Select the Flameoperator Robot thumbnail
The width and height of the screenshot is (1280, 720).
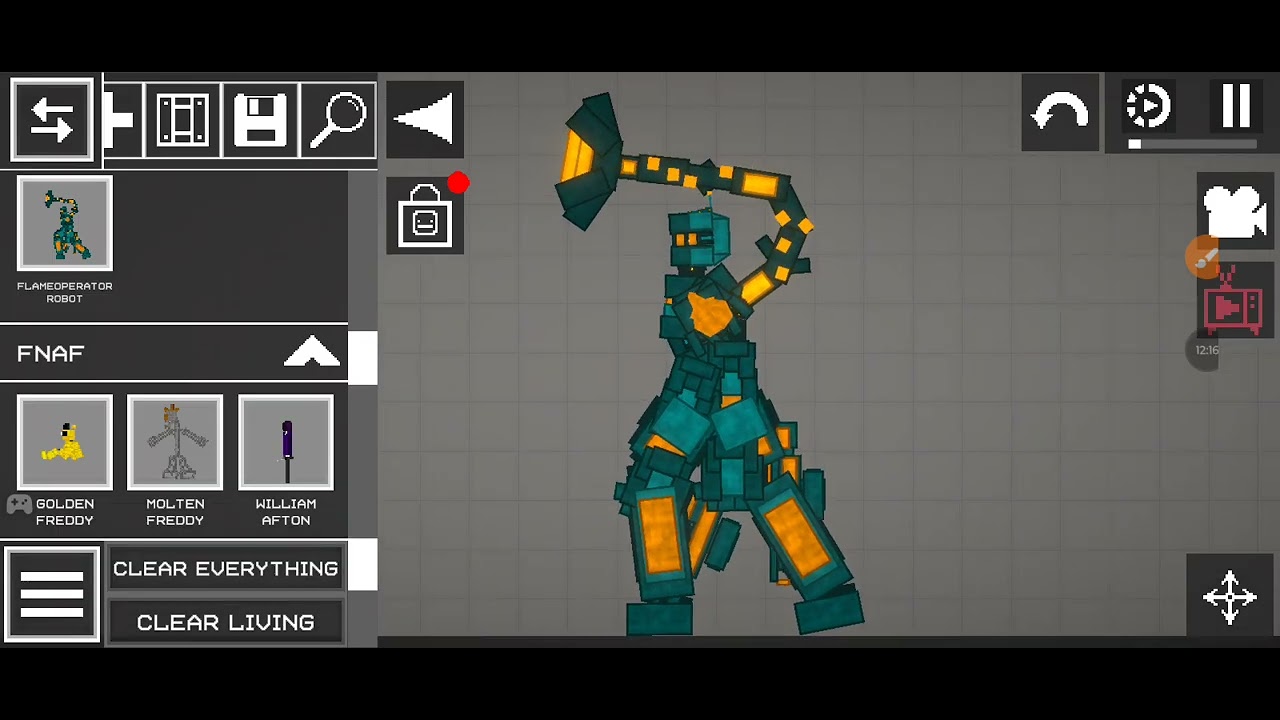(x=65, y=224)
